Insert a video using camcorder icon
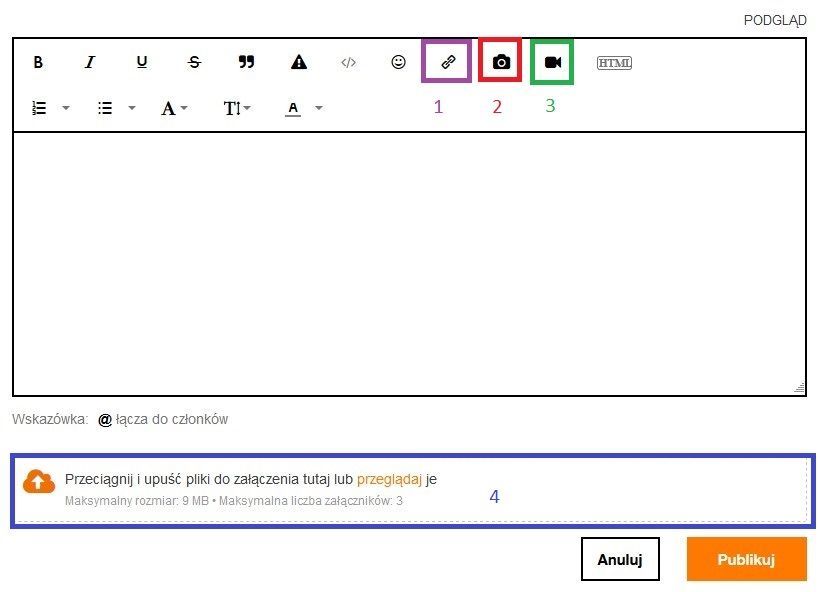Viewport: 818px width, 592px height. click(x=553, y=62)
